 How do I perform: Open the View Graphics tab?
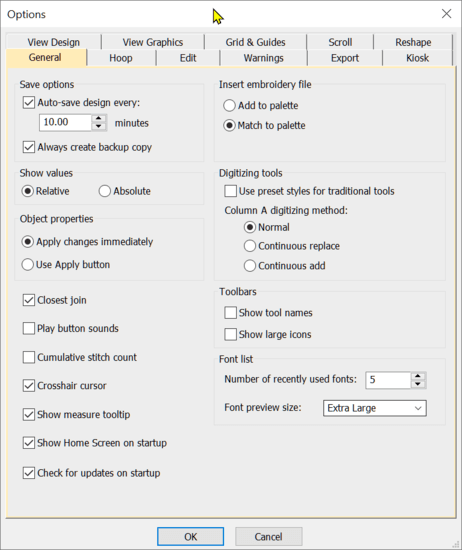pos(153,42)
